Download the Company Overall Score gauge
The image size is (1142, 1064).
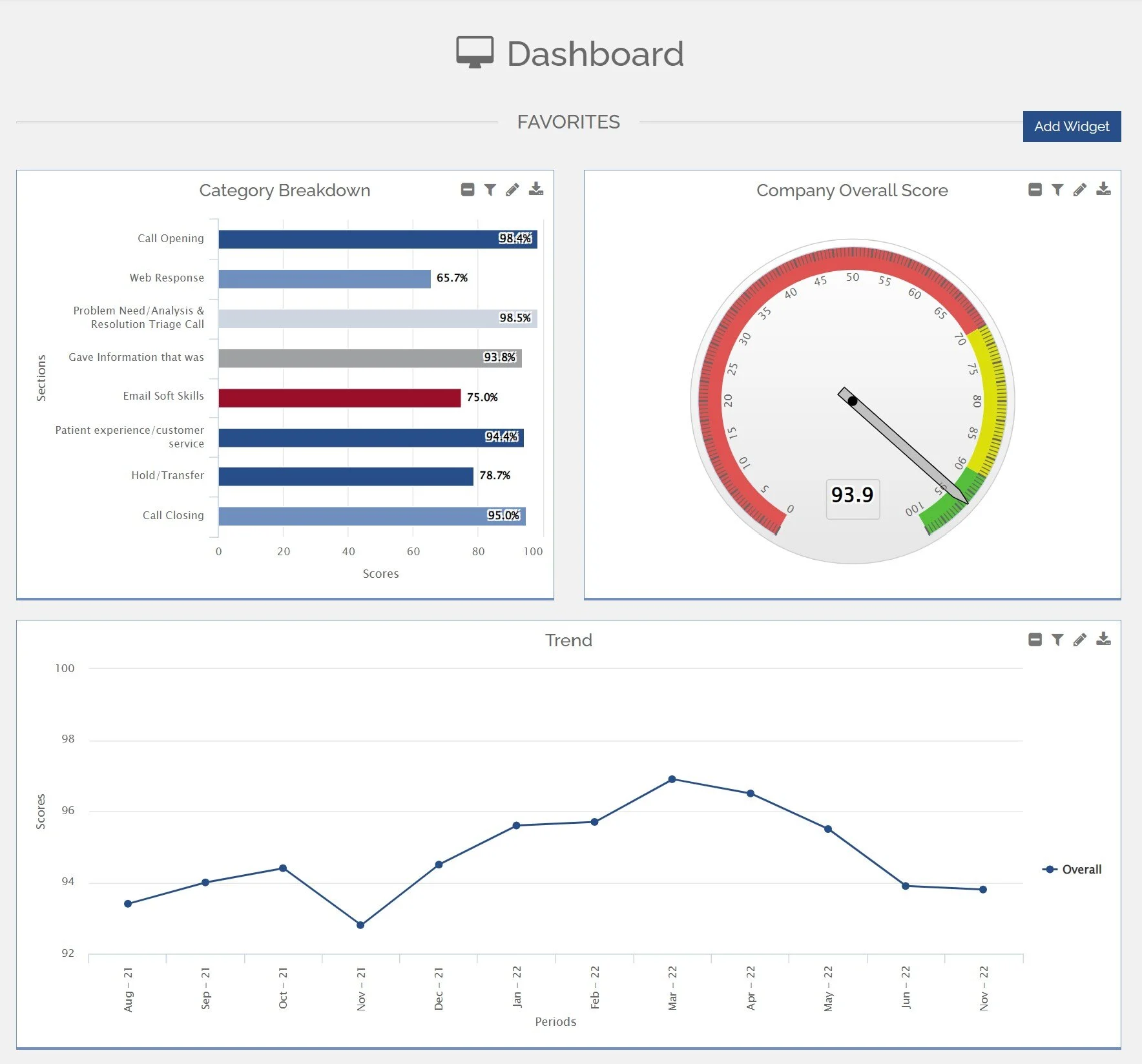[x=1103, y=189]
